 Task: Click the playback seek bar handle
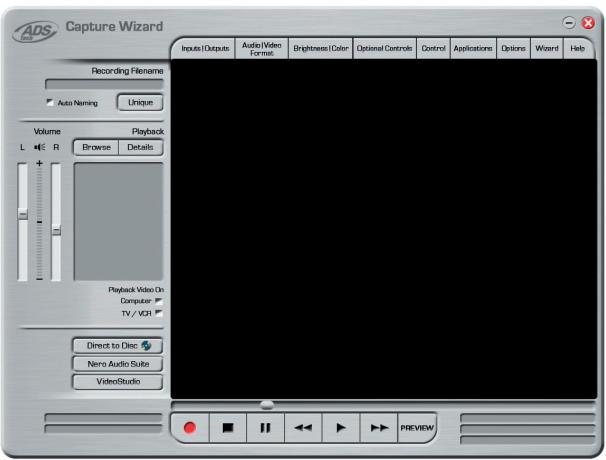tap(267, 405)
